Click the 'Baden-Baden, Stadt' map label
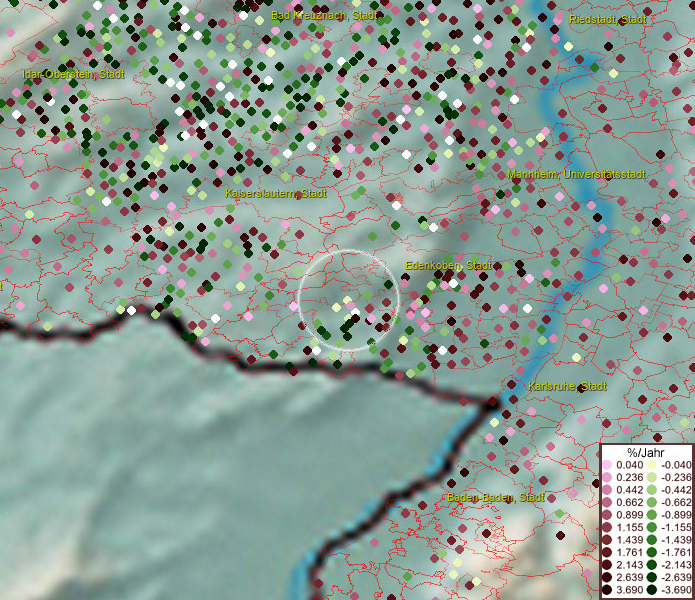Screen dimensions: 695x600 coord(496,498)
